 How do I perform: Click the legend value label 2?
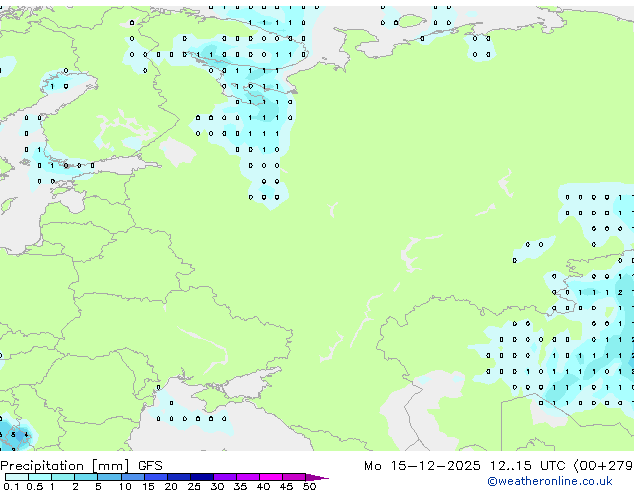(75, 486)
